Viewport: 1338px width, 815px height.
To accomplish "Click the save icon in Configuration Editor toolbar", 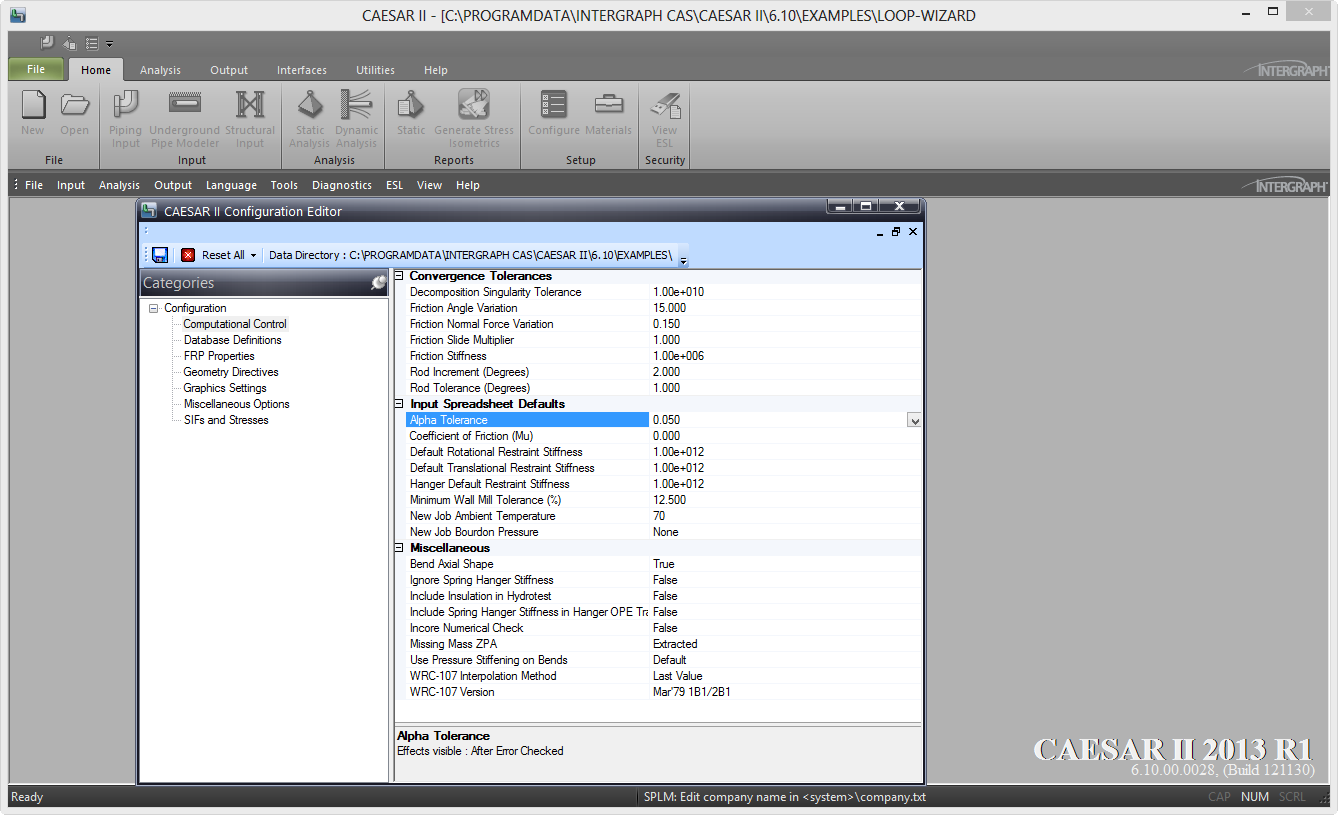I will coord(160,255).
